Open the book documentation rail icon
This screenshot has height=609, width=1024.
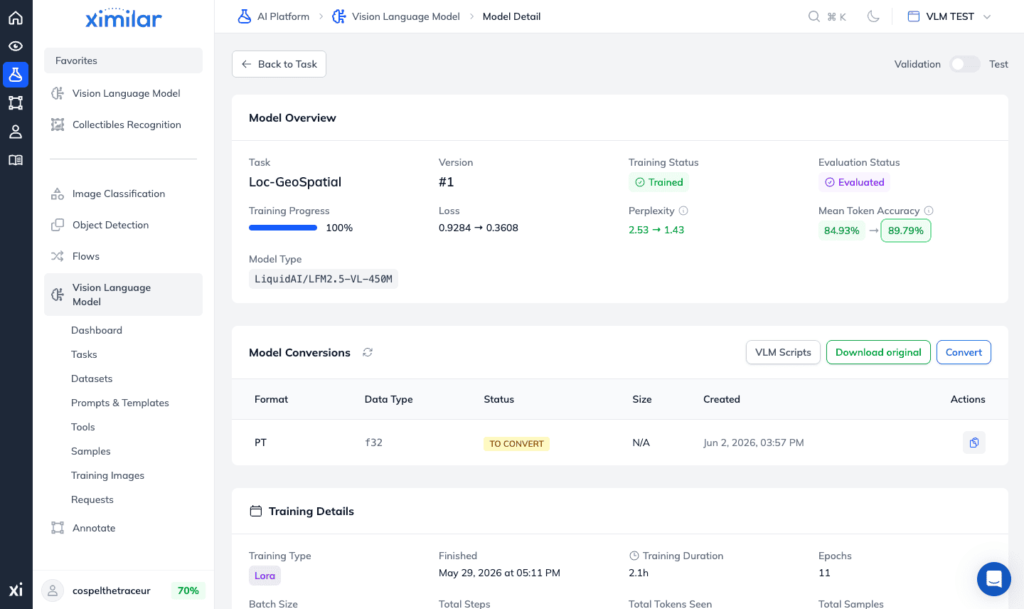16,160
